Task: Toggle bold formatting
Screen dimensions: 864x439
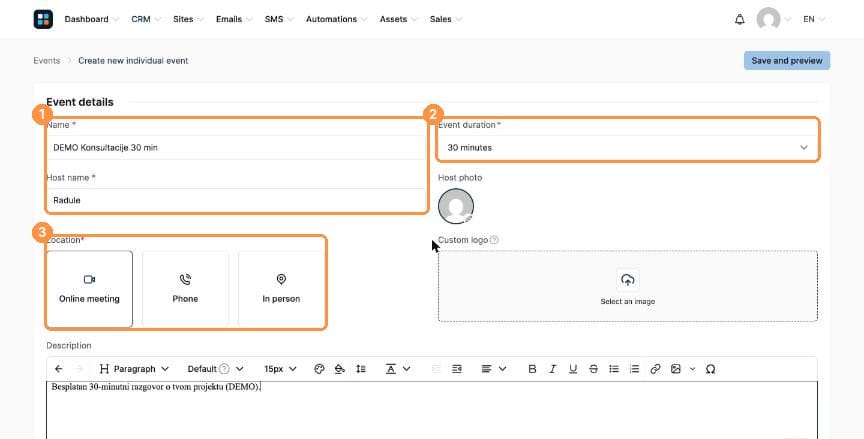Action: pos(532,369)
